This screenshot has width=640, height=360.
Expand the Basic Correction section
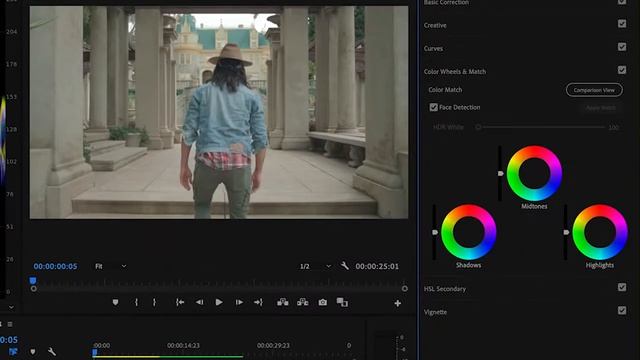tap(446, 2)
